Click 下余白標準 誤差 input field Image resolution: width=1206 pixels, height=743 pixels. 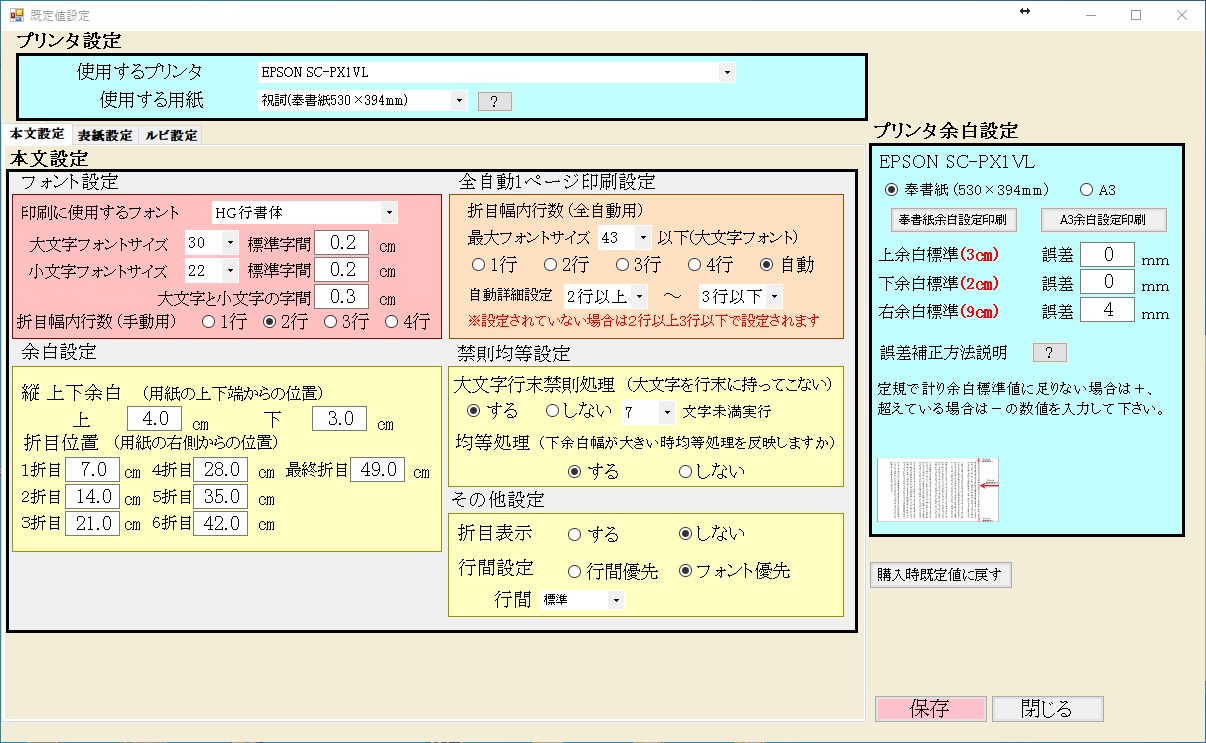pos(1107,282)
